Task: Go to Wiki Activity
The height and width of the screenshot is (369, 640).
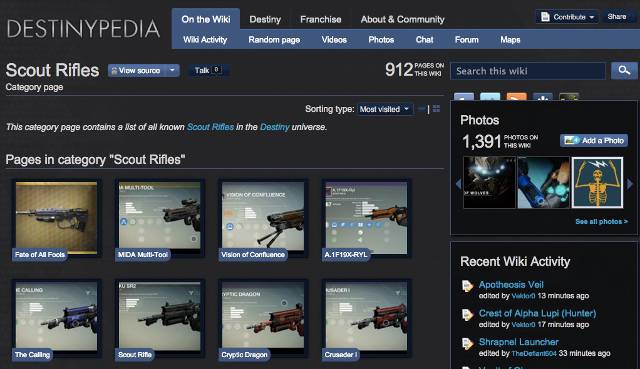Action: tap(205, 40)
